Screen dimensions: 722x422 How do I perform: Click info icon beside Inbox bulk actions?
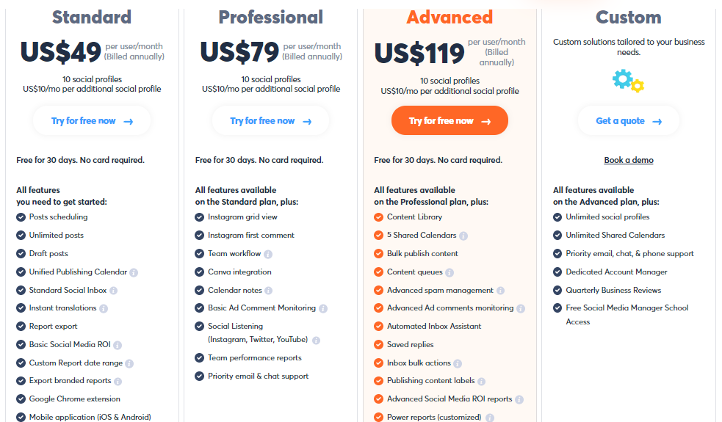click(457, 363)
